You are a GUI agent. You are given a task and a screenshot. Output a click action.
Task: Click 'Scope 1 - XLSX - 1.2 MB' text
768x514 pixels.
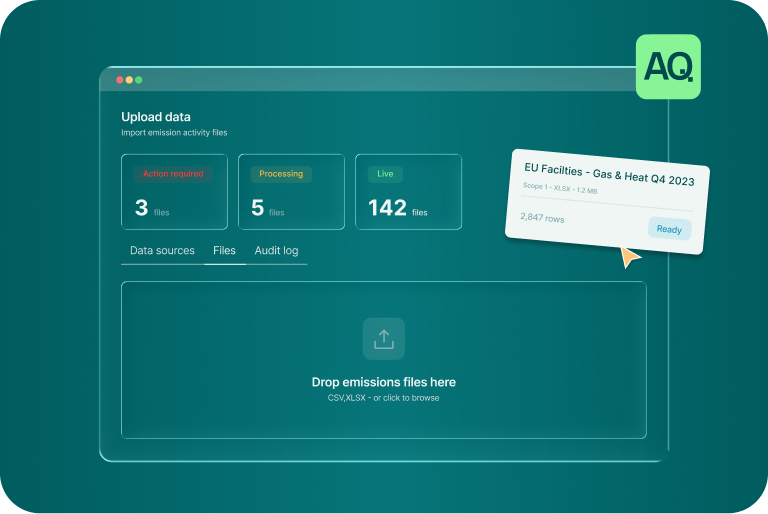point(560,188)
